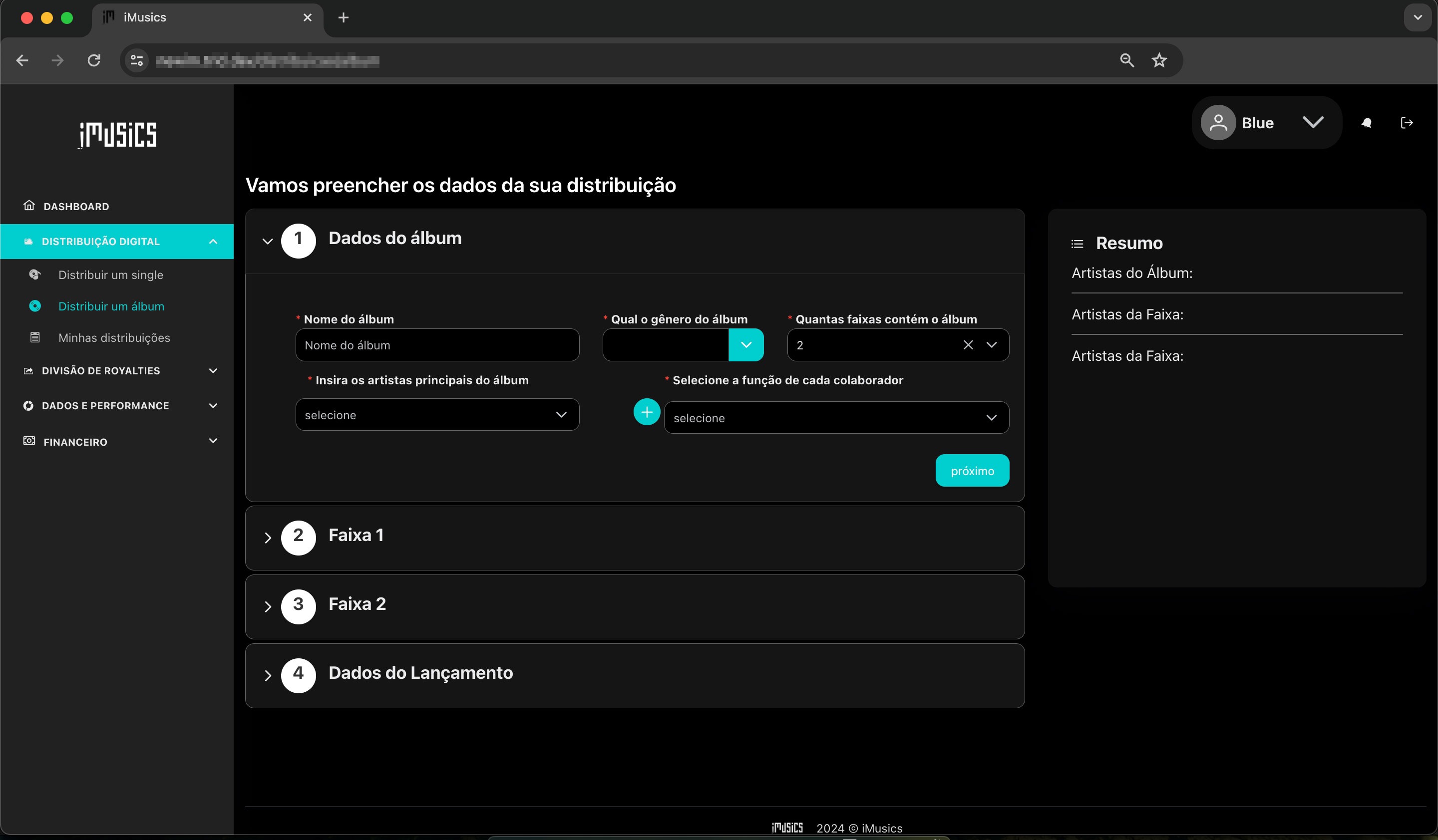The image size is (1438, 840).
Task: Open Distribuir um single in the sidebar
Action: [111, 275]
